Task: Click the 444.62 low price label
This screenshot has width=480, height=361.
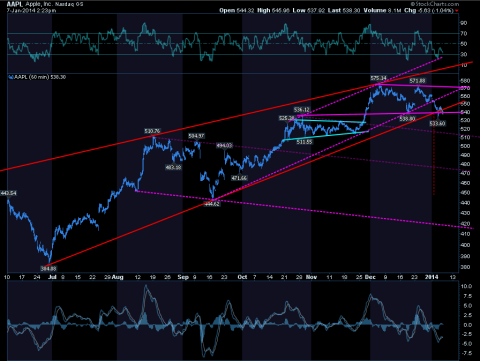Action: 212,204
